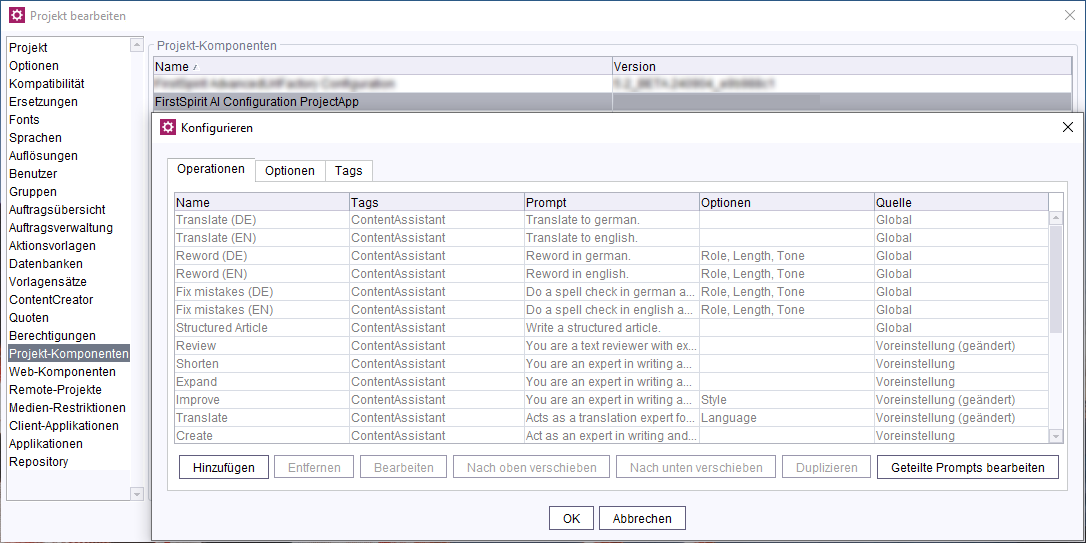The width and height of the screenshot is (1086, 543).
Task: Click the greyed-out Duplizieren button
Action: click(826, 468)
